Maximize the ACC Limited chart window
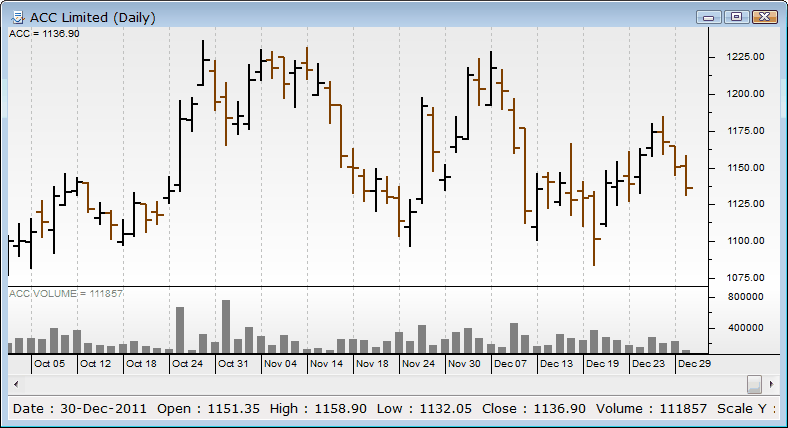Image resolution: width=788 pixels, height=428 pixels. [x=737, y=16]
